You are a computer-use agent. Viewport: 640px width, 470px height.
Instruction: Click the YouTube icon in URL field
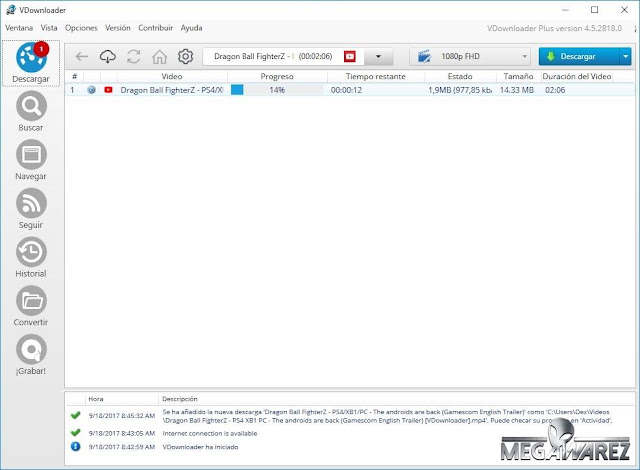coord(350,56)
